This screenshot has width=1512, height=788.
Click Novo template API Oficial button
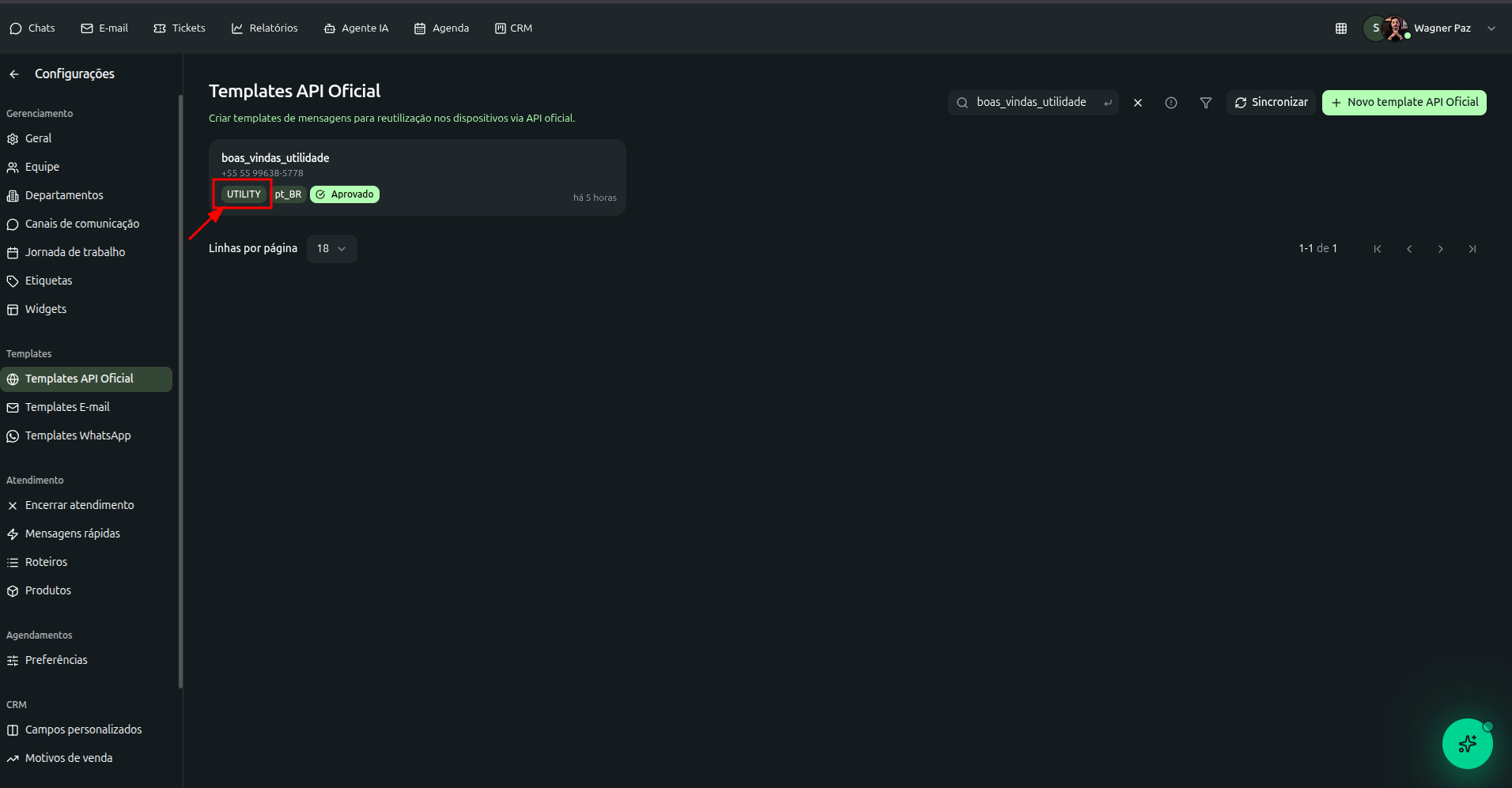tap(1404, 103)
